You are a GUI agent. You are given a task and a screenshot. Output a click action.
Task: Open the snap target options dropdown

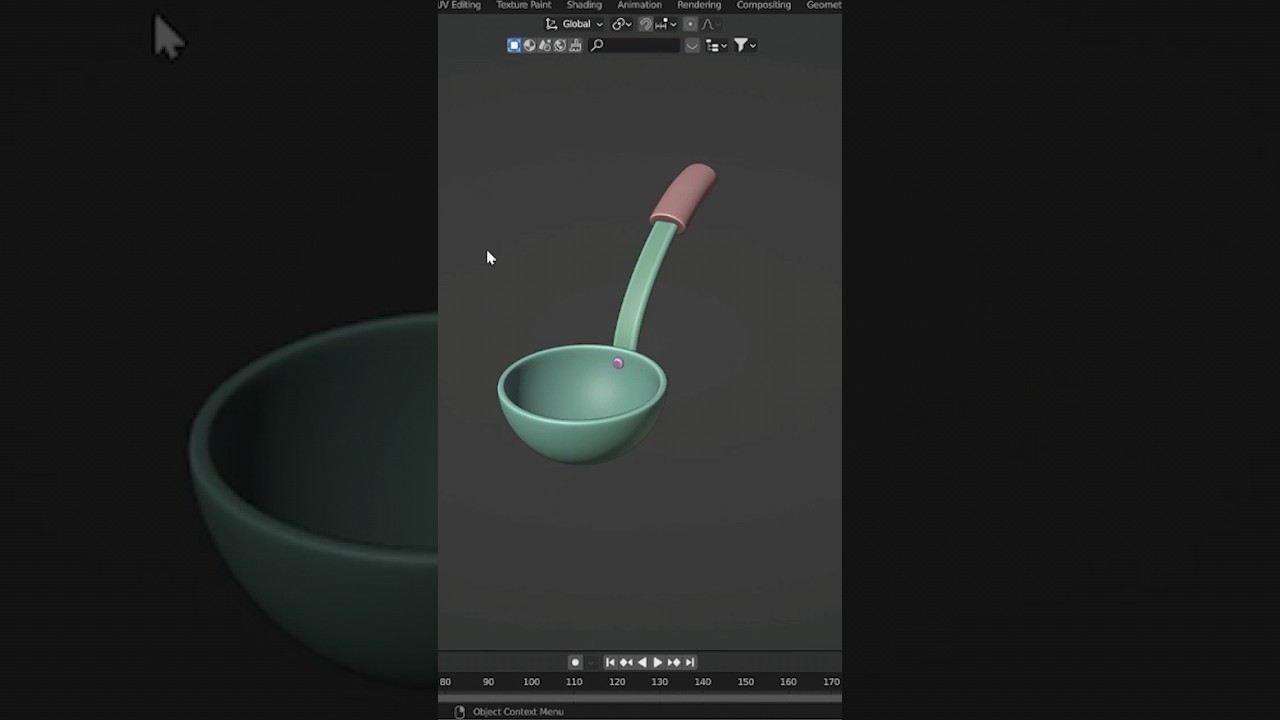pos(667,24)
